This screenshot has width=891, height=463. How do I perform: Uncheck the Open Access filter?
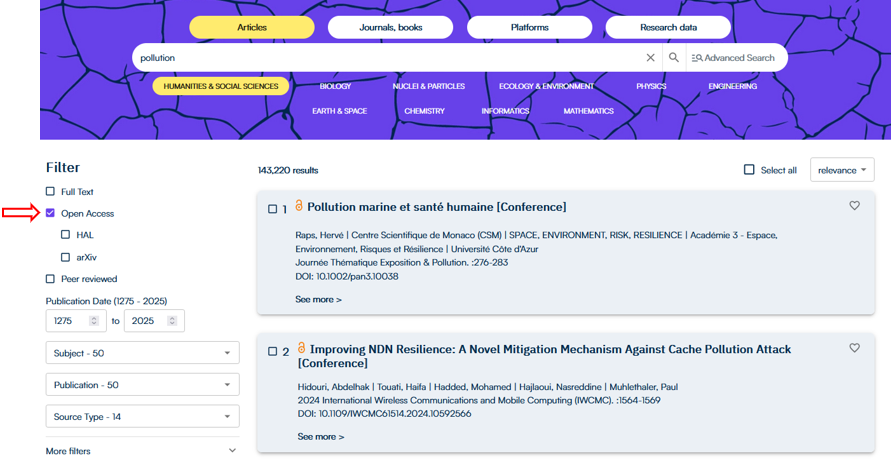[50, 213]
